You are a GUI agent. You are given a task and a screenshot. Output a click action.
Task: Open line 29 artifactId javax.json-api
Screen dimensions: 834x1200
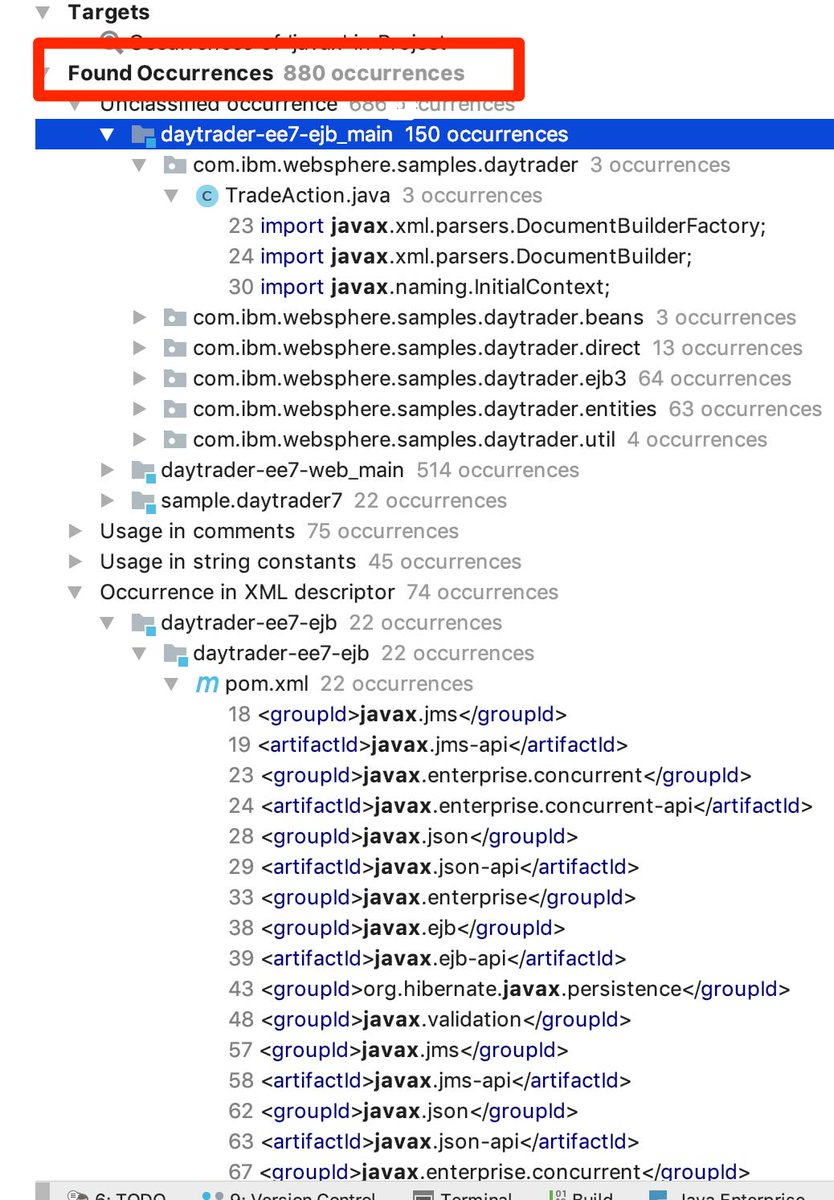[434, 867]
